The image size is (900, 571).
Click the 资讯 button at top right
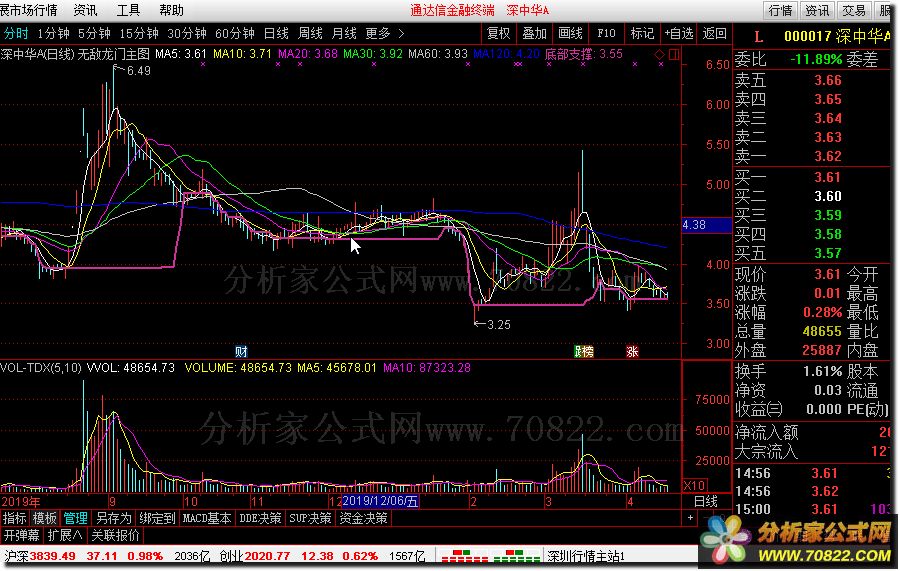tap(817, 10)
